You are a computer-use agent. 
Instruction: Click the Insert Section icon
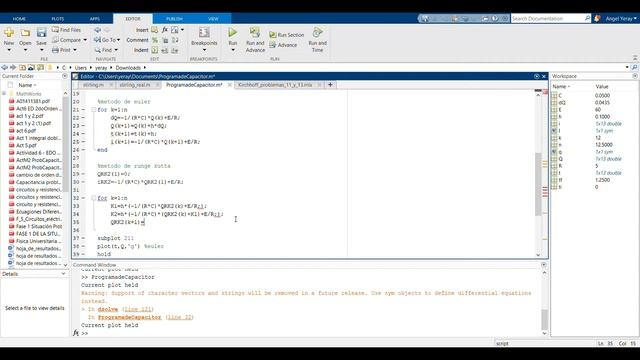(x=155, y=30)
